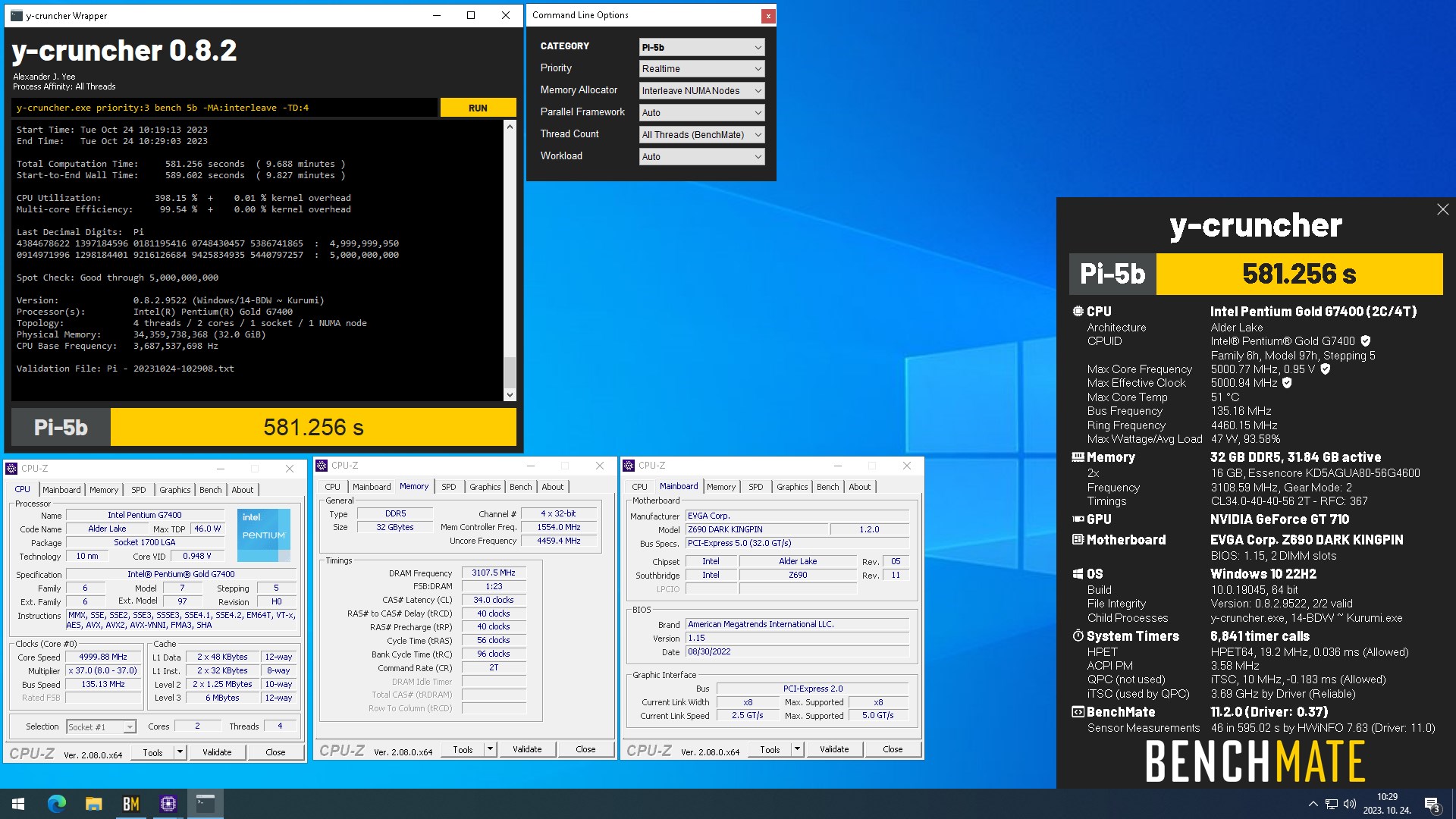This screenshot has height=819, width=1456.
Task: Switch to Memory tab in right CPU-Z
Action: click(721, 487)
